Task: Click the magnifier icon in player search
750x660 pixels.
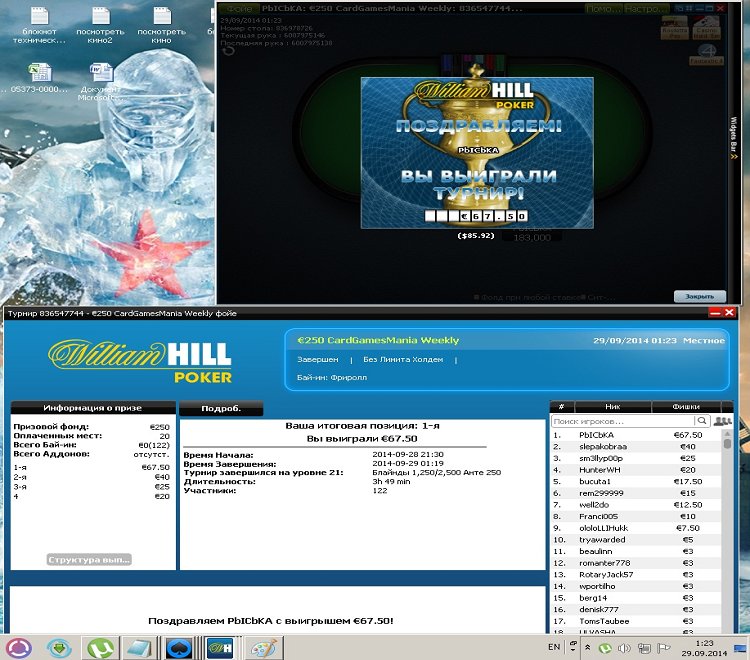Action: pyautogui.click(x=701, y=421)
